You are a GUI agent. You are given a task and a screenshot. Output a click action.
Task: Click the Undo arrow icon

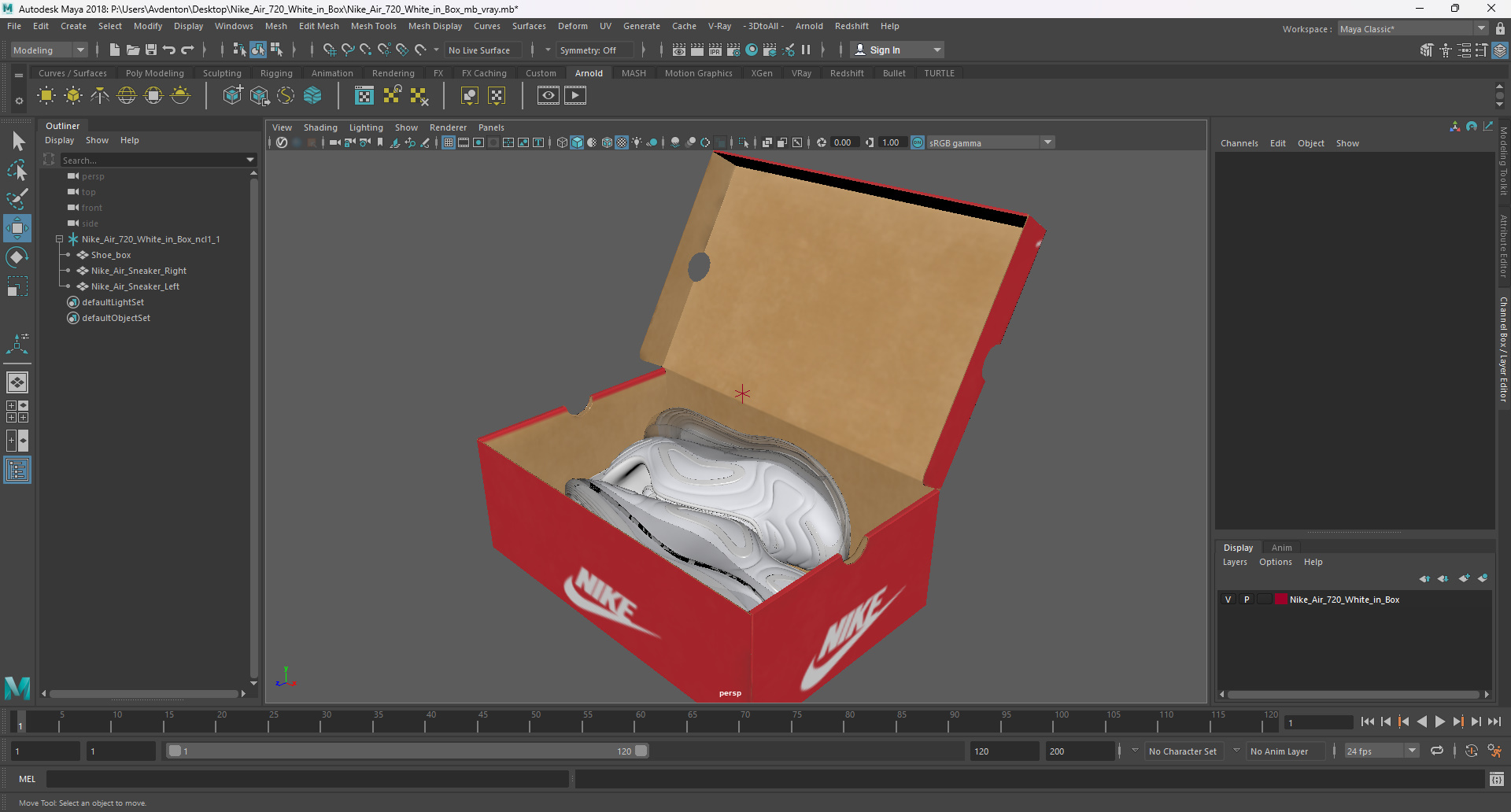169,50
